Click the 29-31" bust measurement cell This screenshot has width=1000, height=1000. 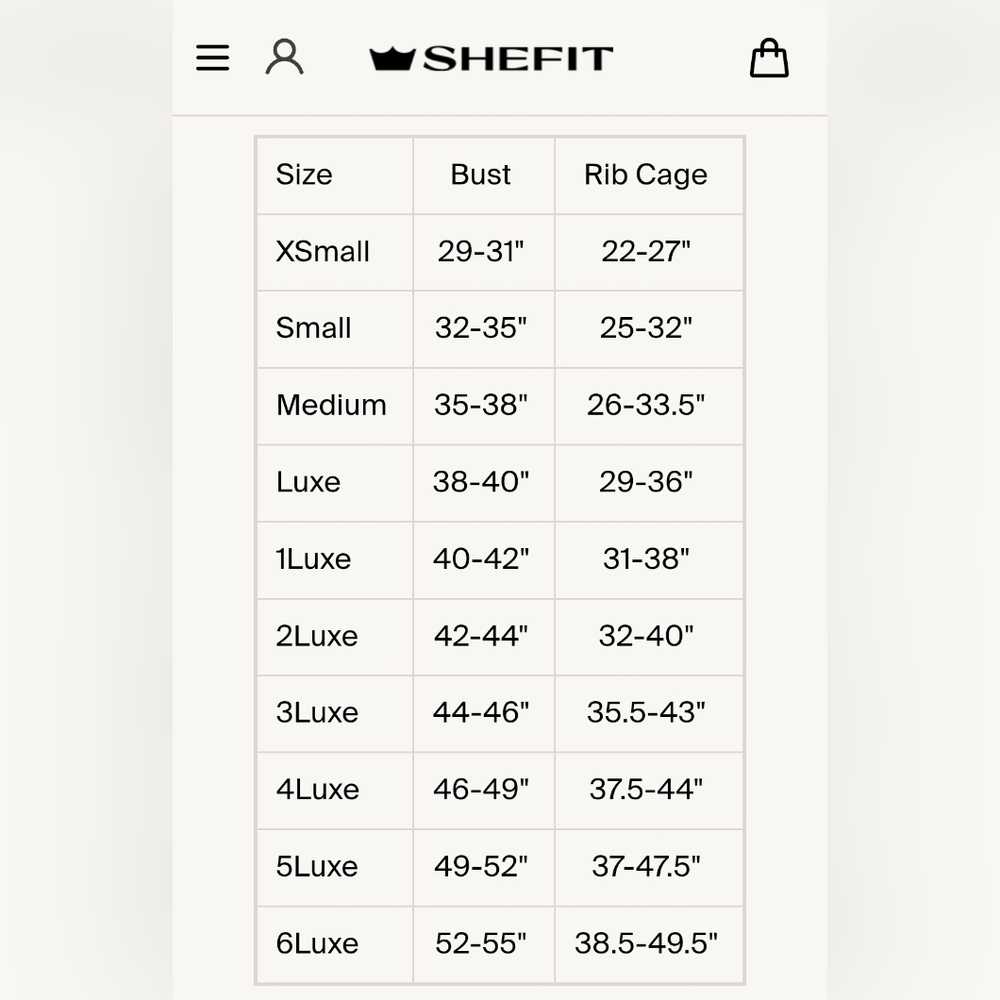click(x=481, y=251)
